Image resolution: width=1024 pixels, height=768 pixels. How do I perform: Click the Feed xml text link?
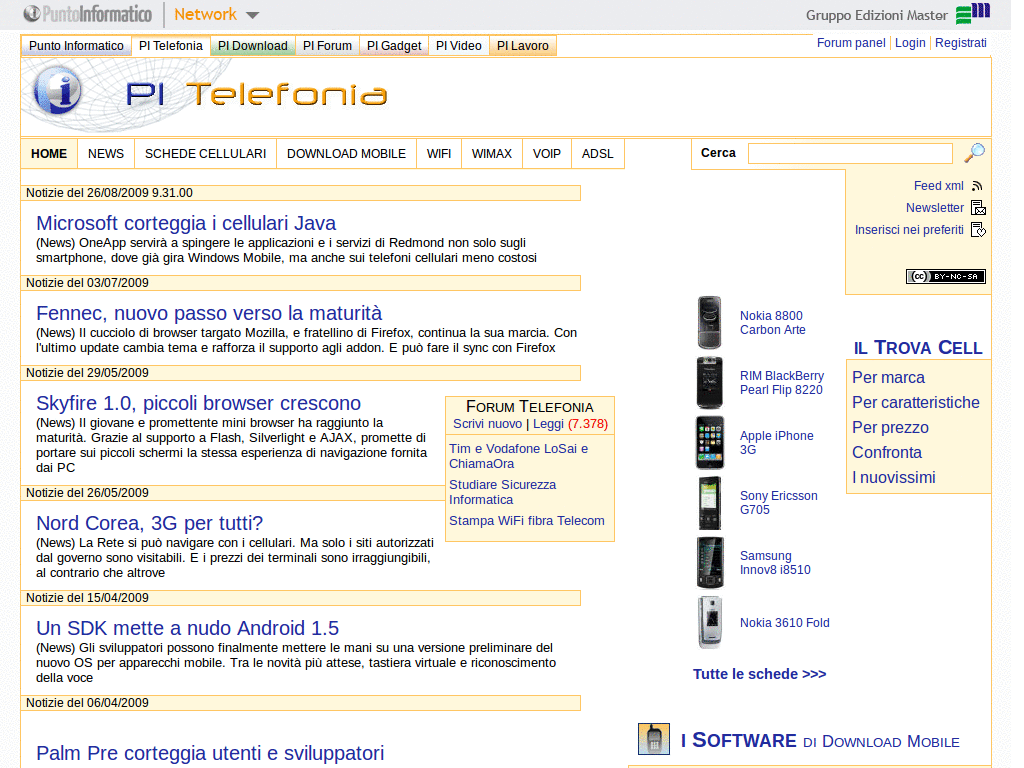(938, 186)
